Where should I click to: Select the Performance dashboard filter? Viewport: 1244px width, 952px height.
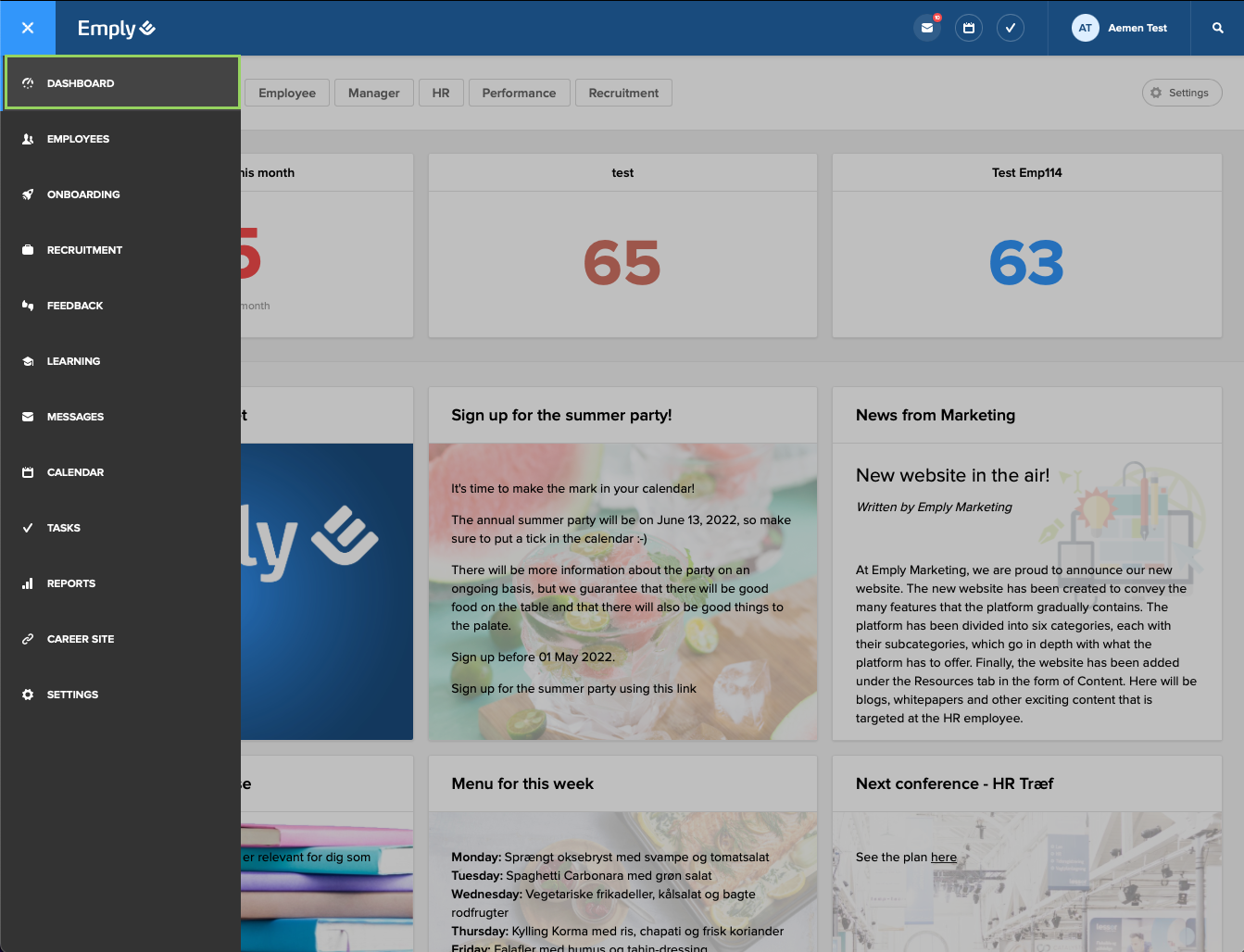[519, 93]
